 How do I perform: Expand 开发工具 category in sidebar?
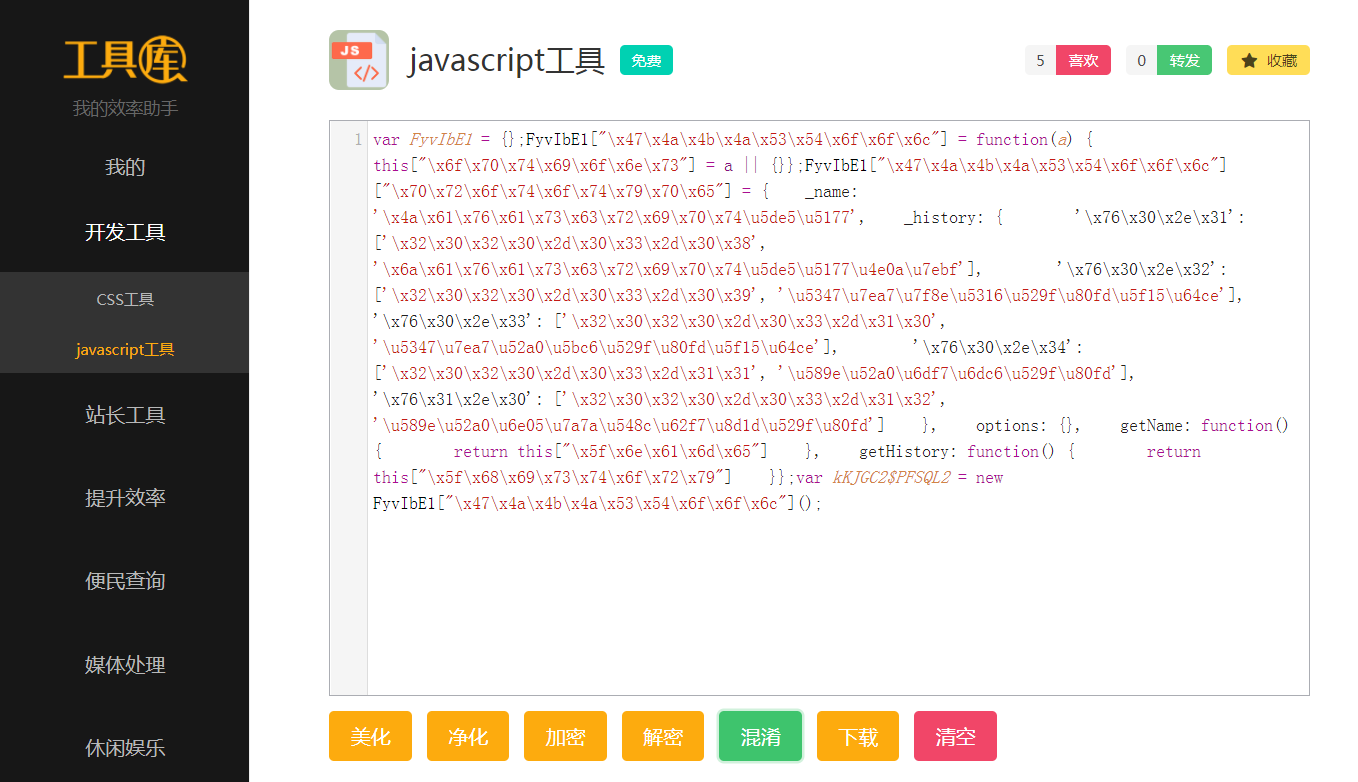(125, 232)
